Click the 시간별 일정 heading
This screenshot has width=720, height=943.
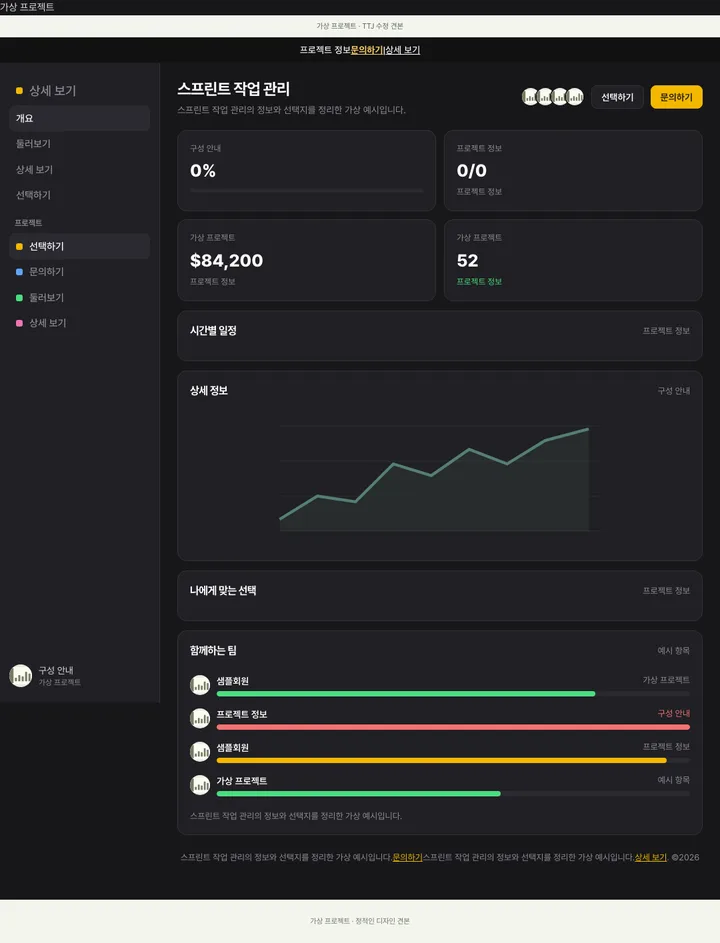[x=214, y=331]
